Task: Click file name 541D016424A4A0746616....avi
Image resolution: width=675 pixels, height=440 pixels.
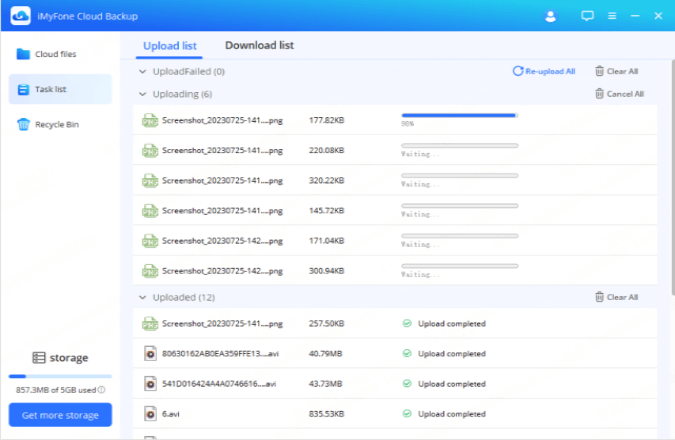Action: [x=219, y=384]
